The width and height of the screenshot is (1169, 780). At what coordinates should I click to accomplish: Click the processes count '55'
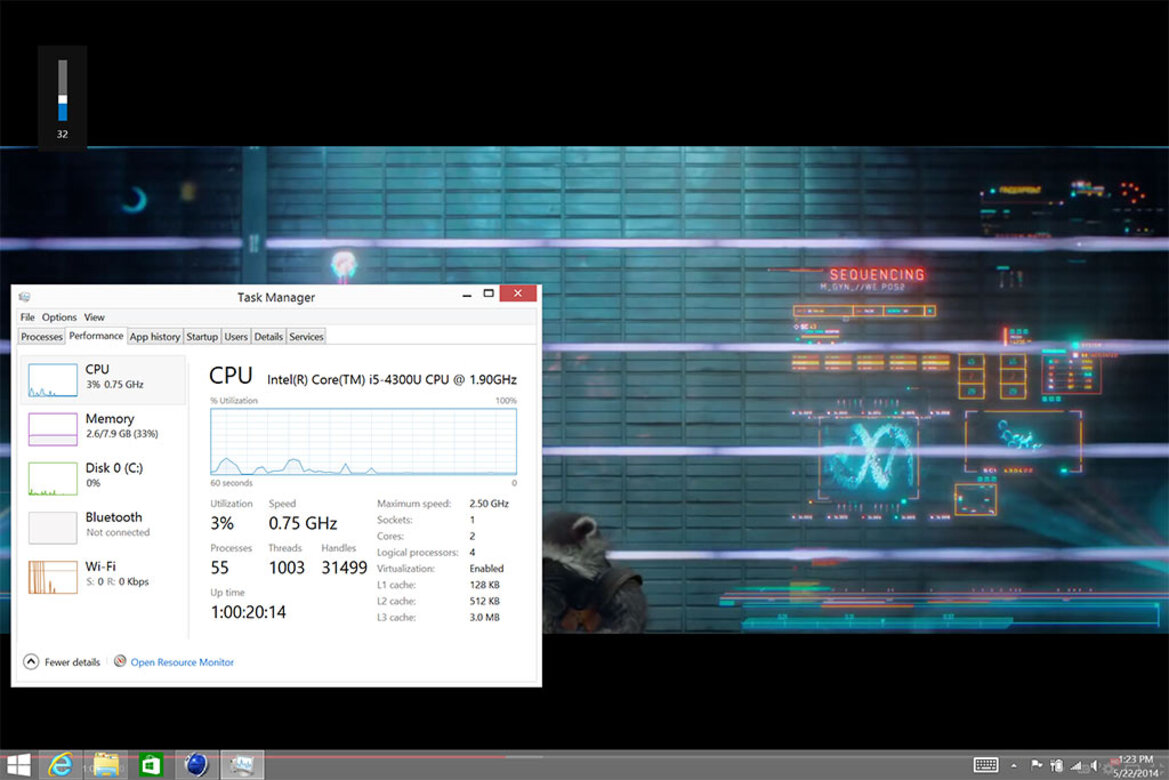220,568
